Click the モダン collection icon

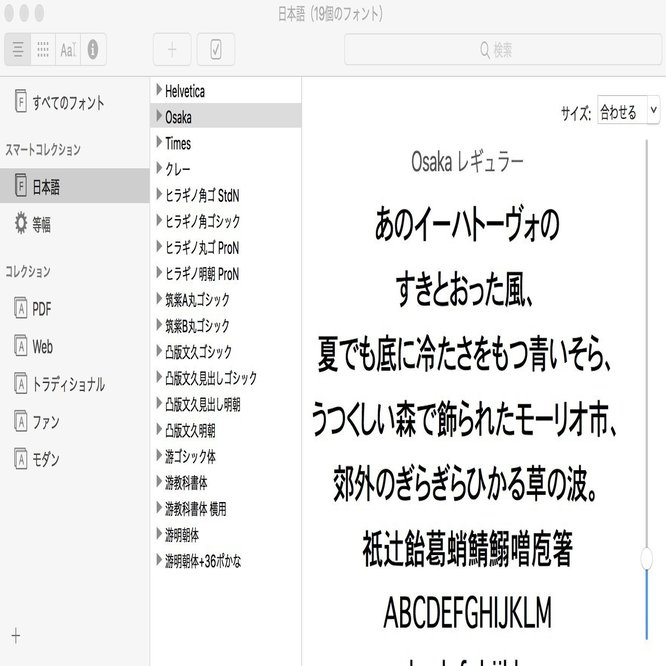[x=20, y=459]
